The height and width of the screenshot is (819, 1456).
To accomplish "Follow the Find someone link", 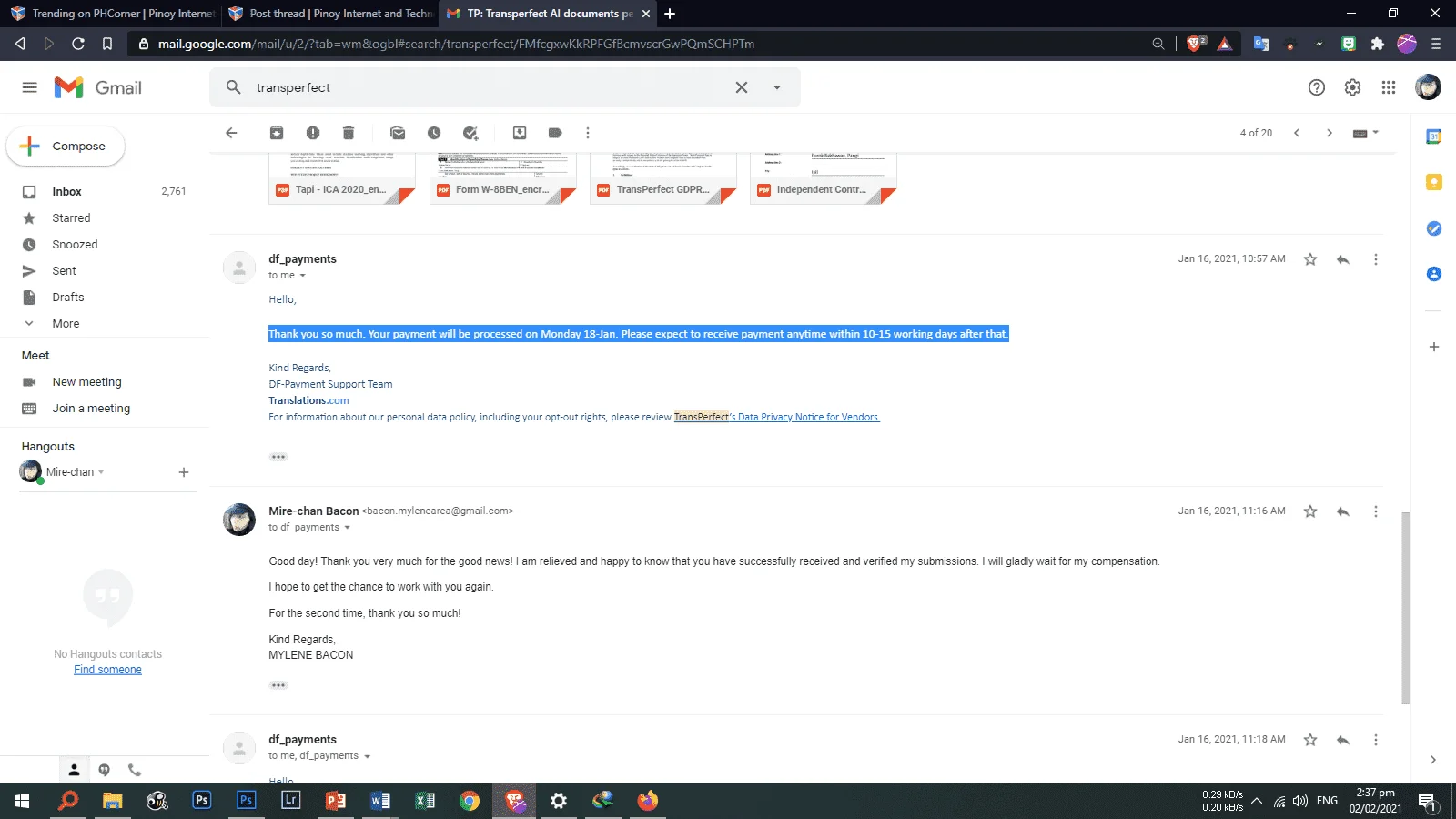I will click(107, 670).
